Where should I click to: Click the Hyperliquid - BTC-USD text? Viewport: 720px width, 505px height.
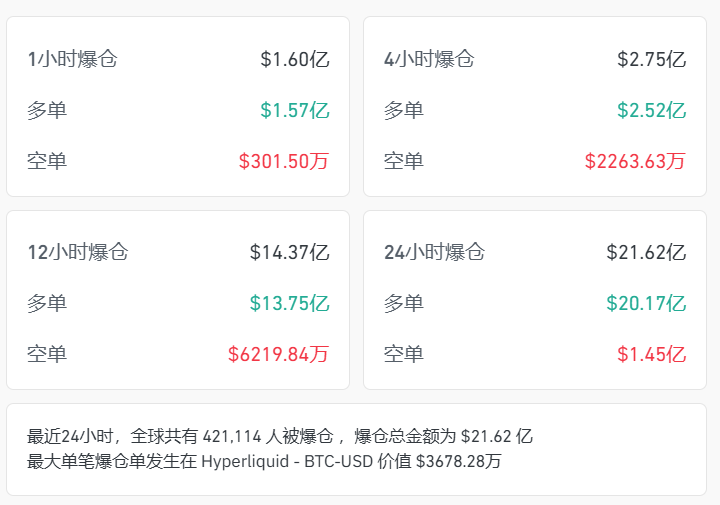(287, 461)
